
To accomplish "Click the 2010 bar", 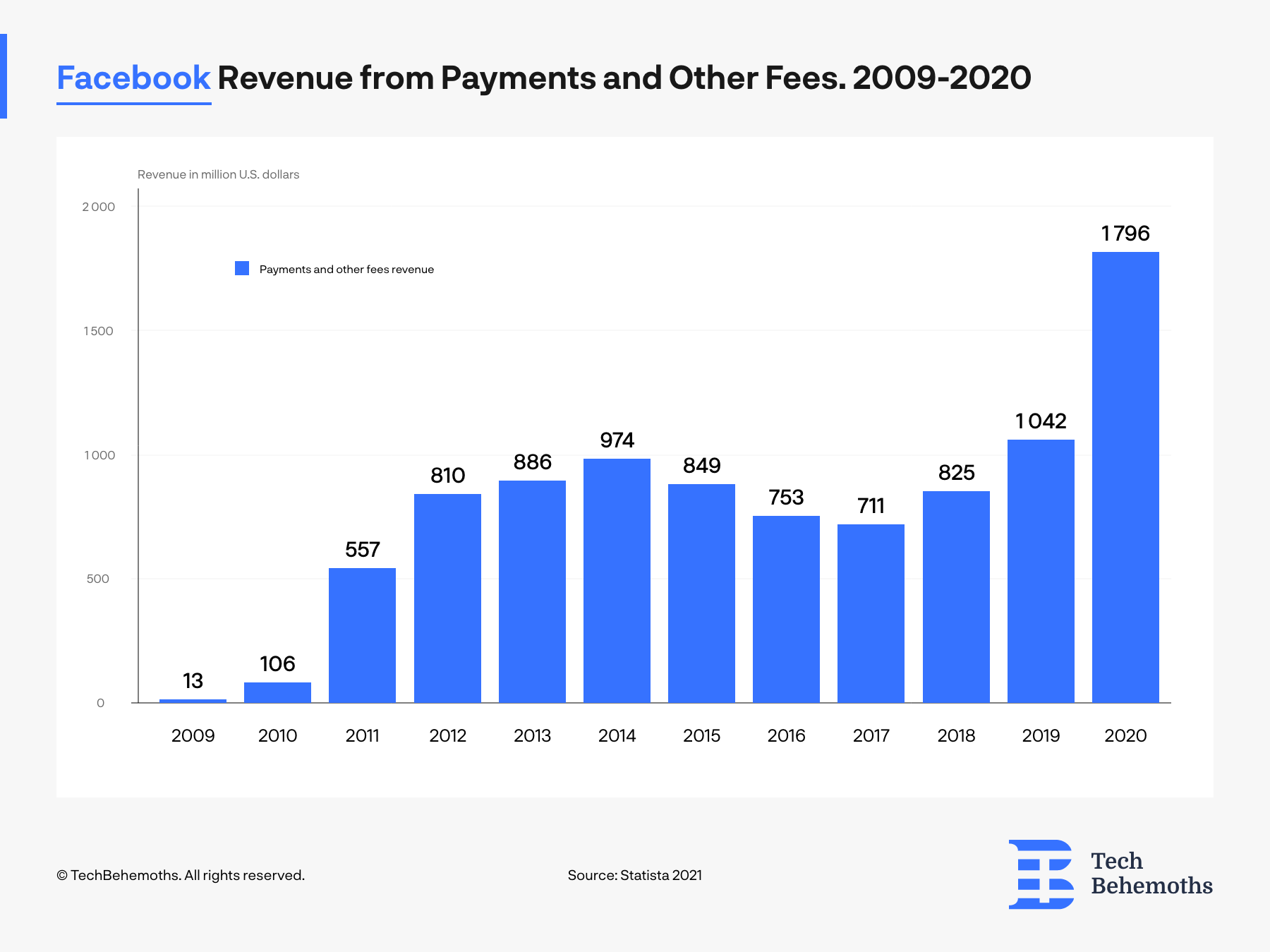I will pyautogui.click(x=277, y=692).
